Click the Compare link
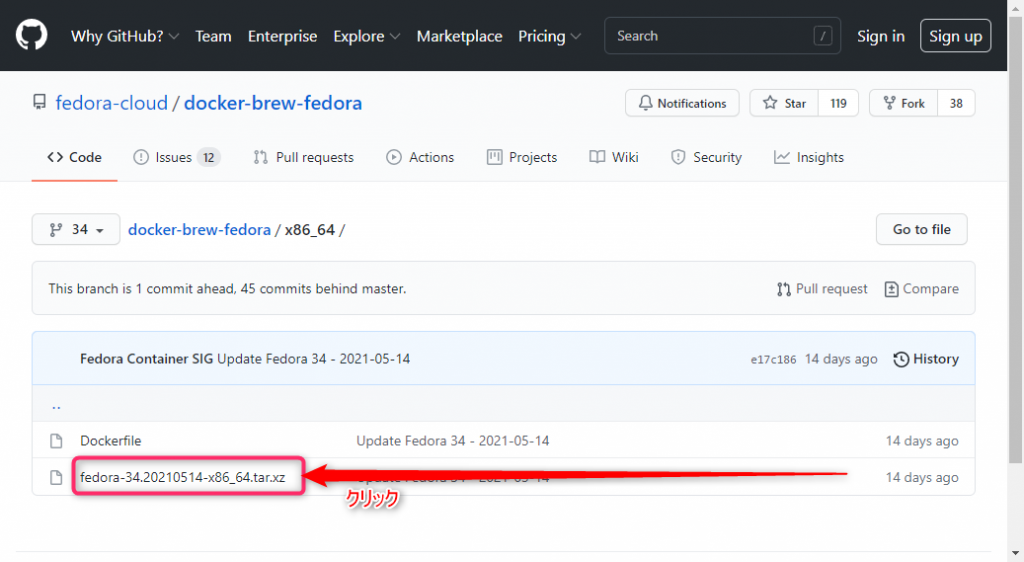The width and height of the screenshot is (1024, 562). [921, 289]
